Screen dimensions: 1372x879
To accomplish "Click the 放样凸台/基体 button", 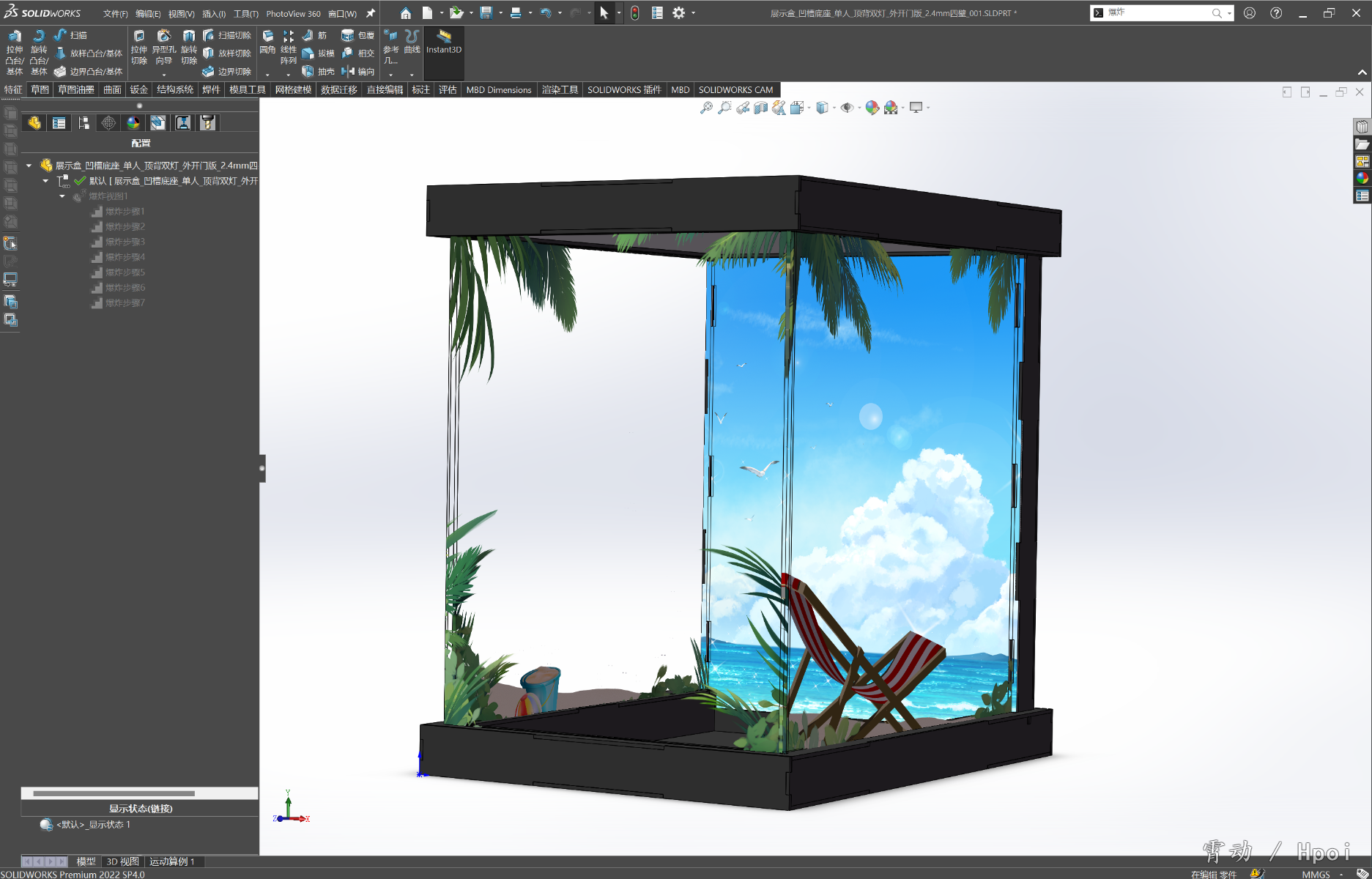I will click(89, 53).
